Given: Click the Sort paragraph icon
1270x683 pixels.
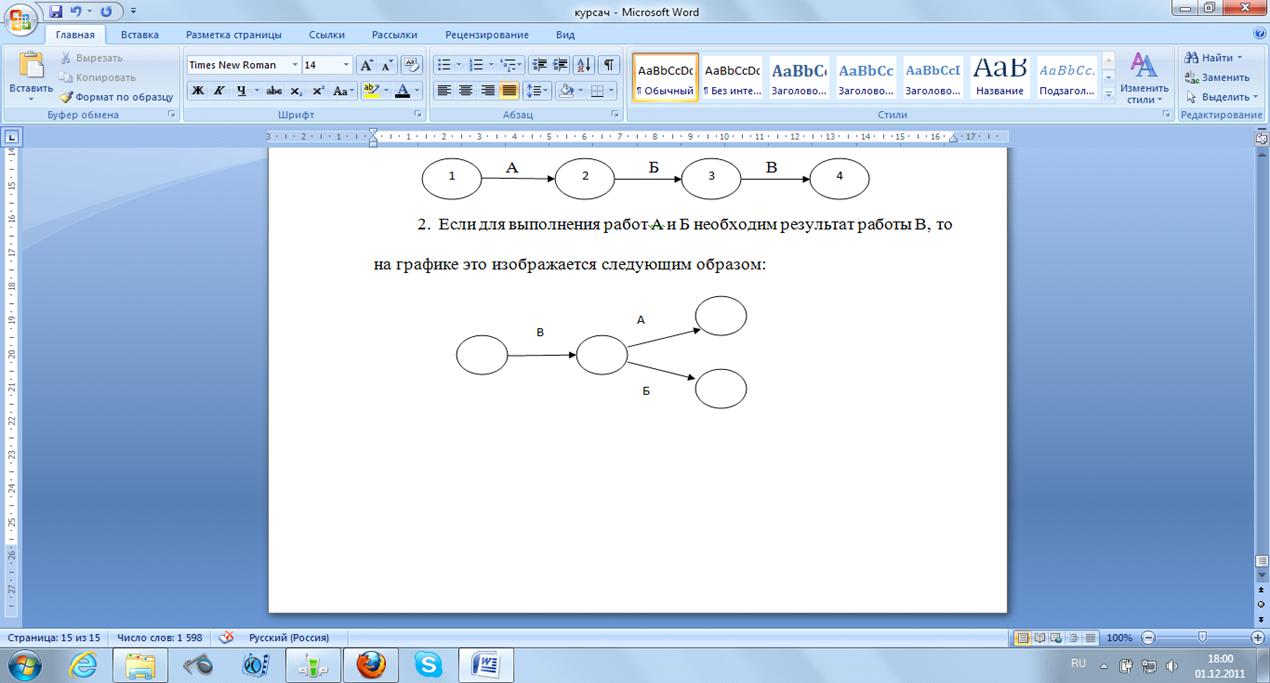Looking at the screenshot, I should click(x=585, y=65).
